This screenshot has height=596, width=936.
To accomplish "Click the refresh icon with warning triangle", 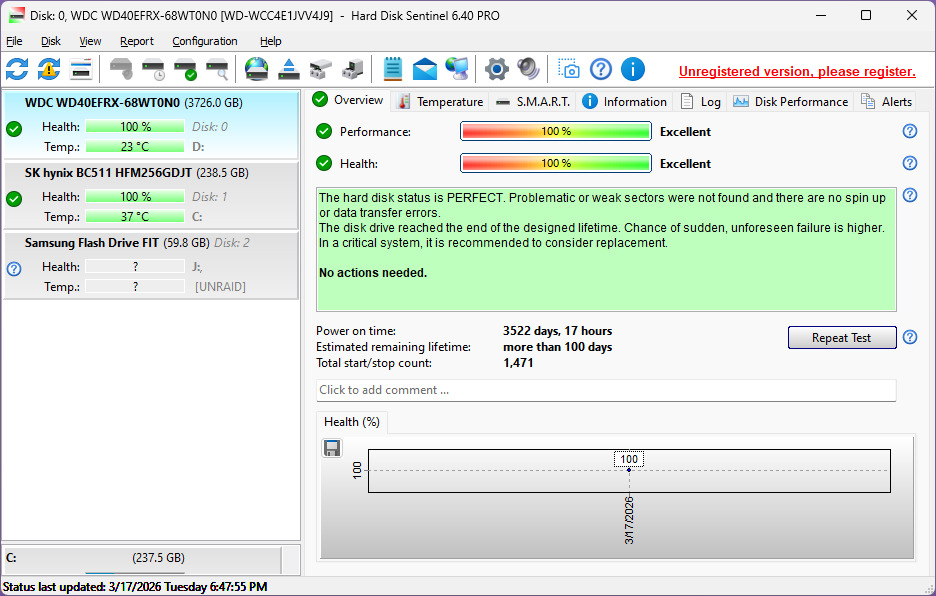I will [49, 69].
